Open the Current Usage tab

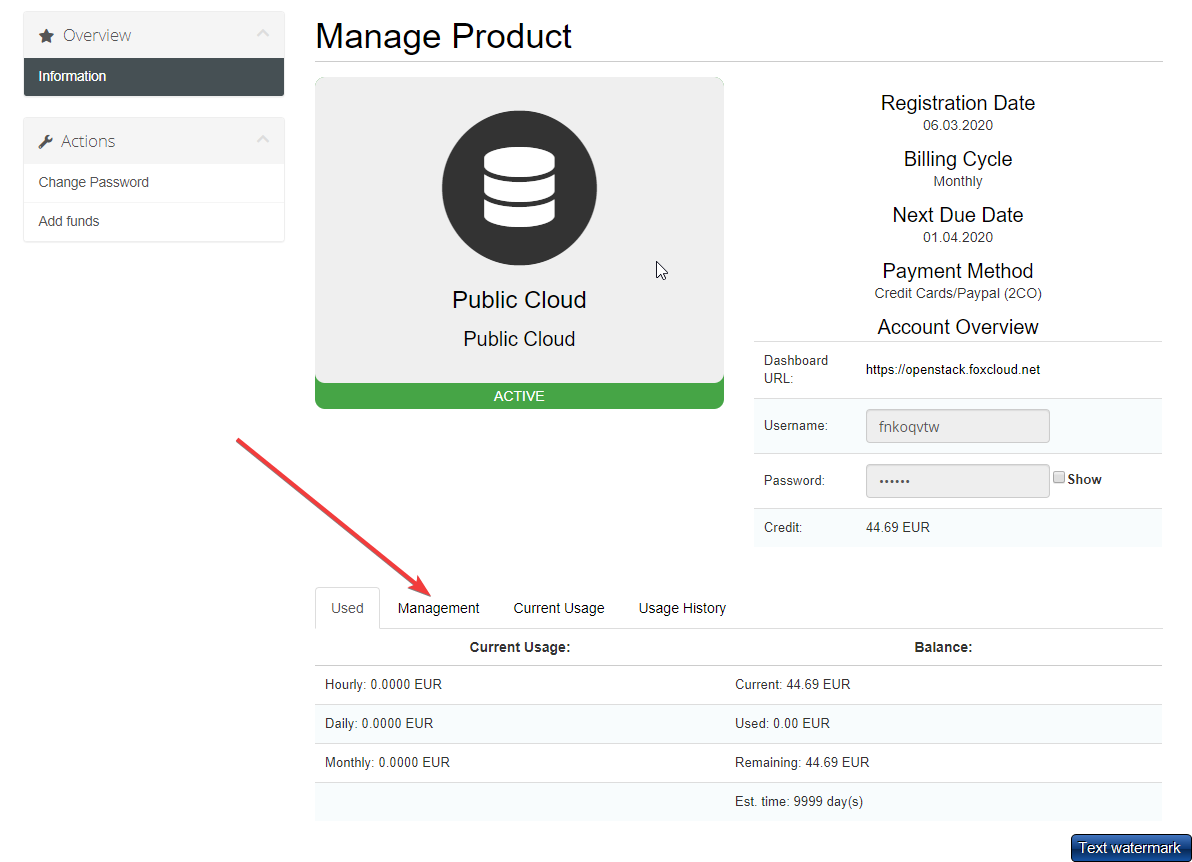tap(559, 608)
